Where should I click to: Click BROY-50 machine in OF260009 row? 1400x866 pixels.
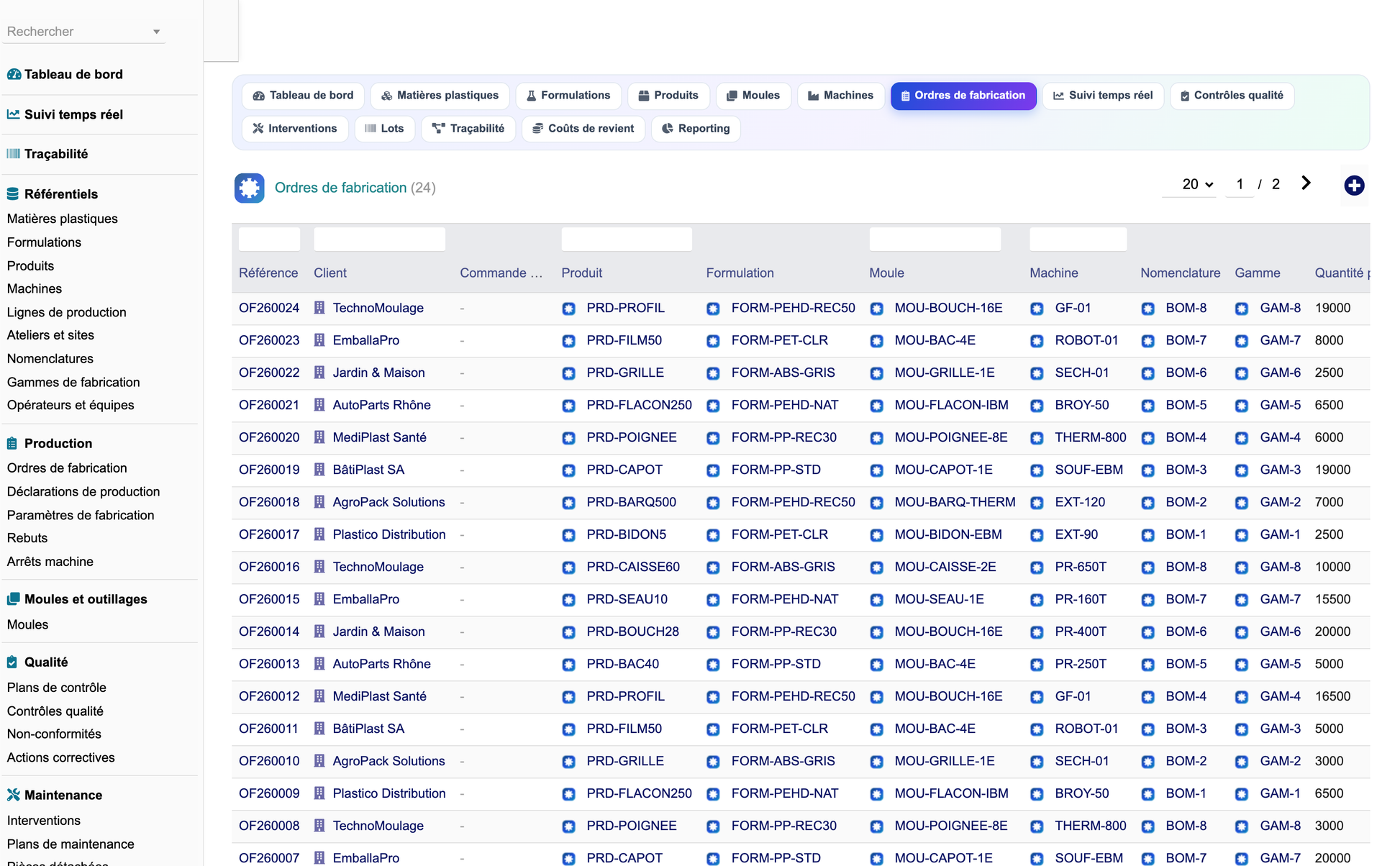(1081, 793)
